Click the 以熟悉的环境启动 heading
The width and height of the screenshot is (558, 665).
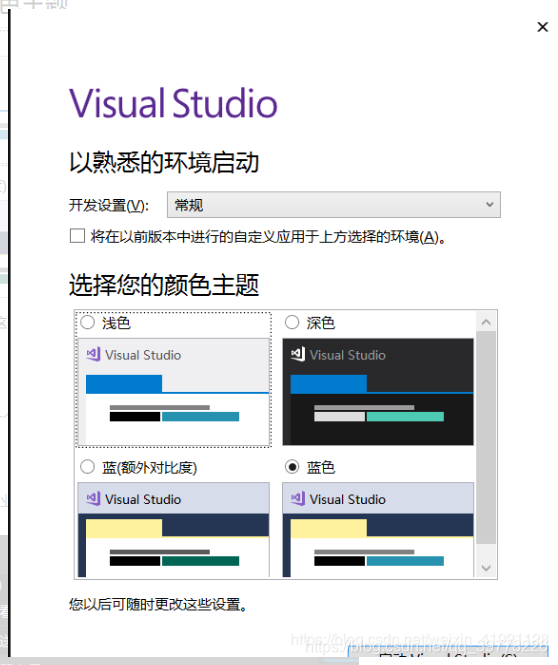[164, 162]
